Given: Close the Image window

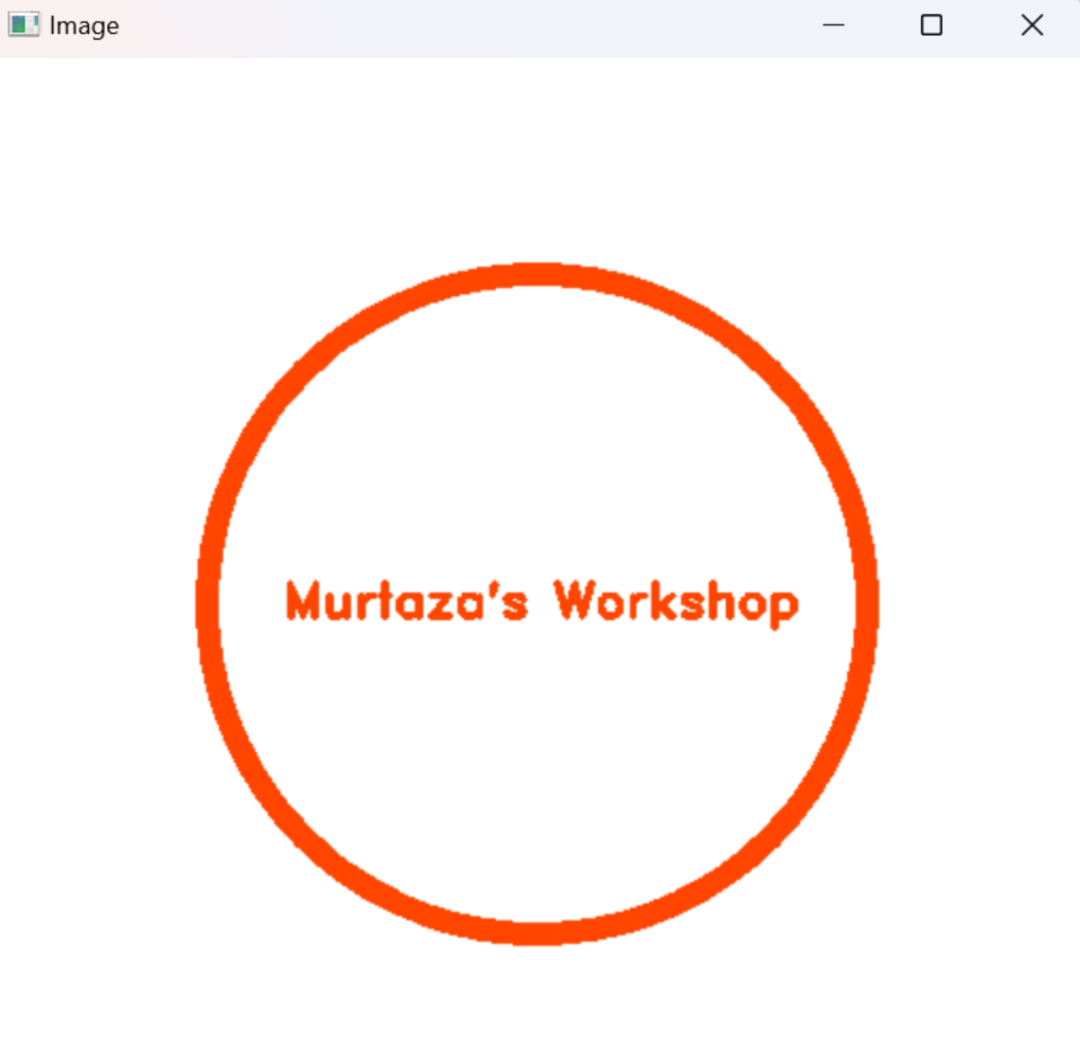Looking at the screenshot, I should 1032,25.
